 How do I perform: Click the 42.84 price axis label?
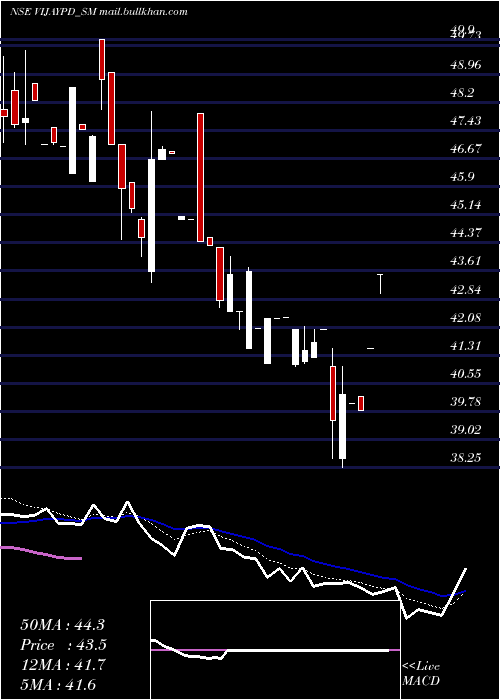click(x=466, y=290)
